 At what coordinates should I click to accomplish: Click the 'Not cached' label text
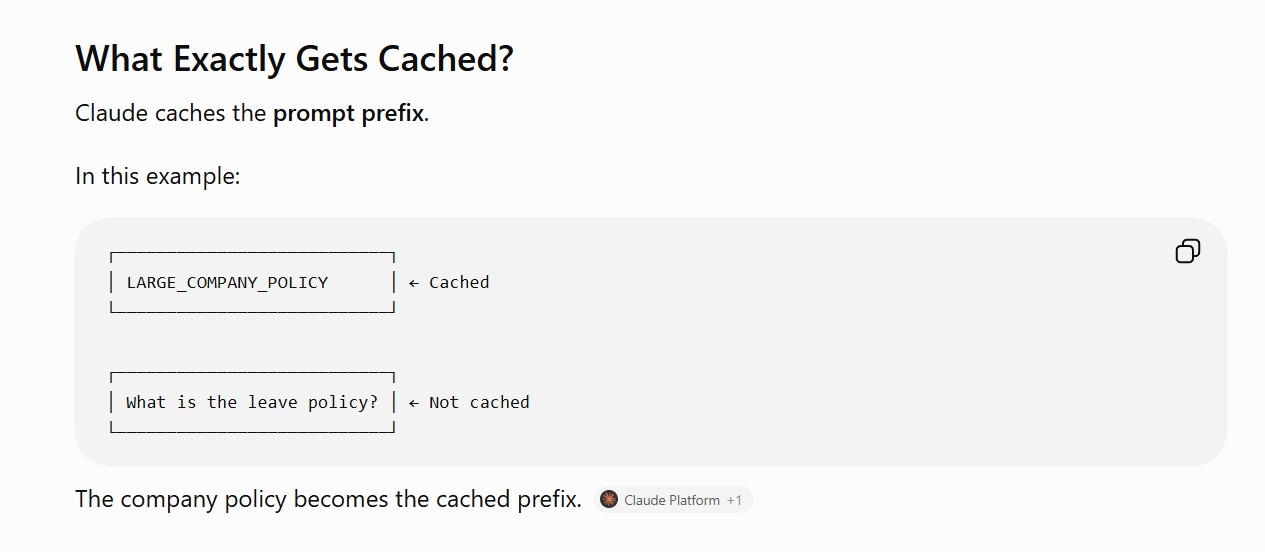pyautogui.click(x=479, y=402)
